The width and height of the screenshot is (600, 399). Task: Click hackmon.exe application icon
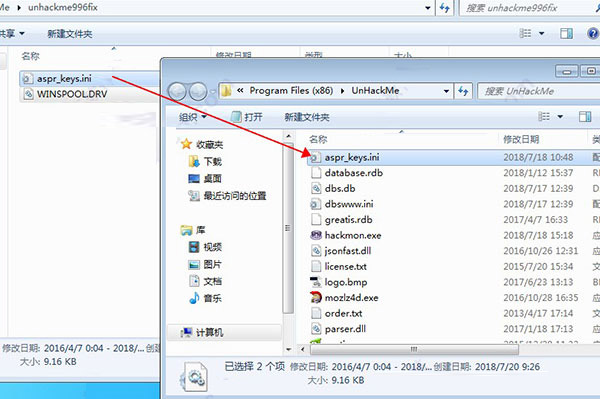pos(316,235)
